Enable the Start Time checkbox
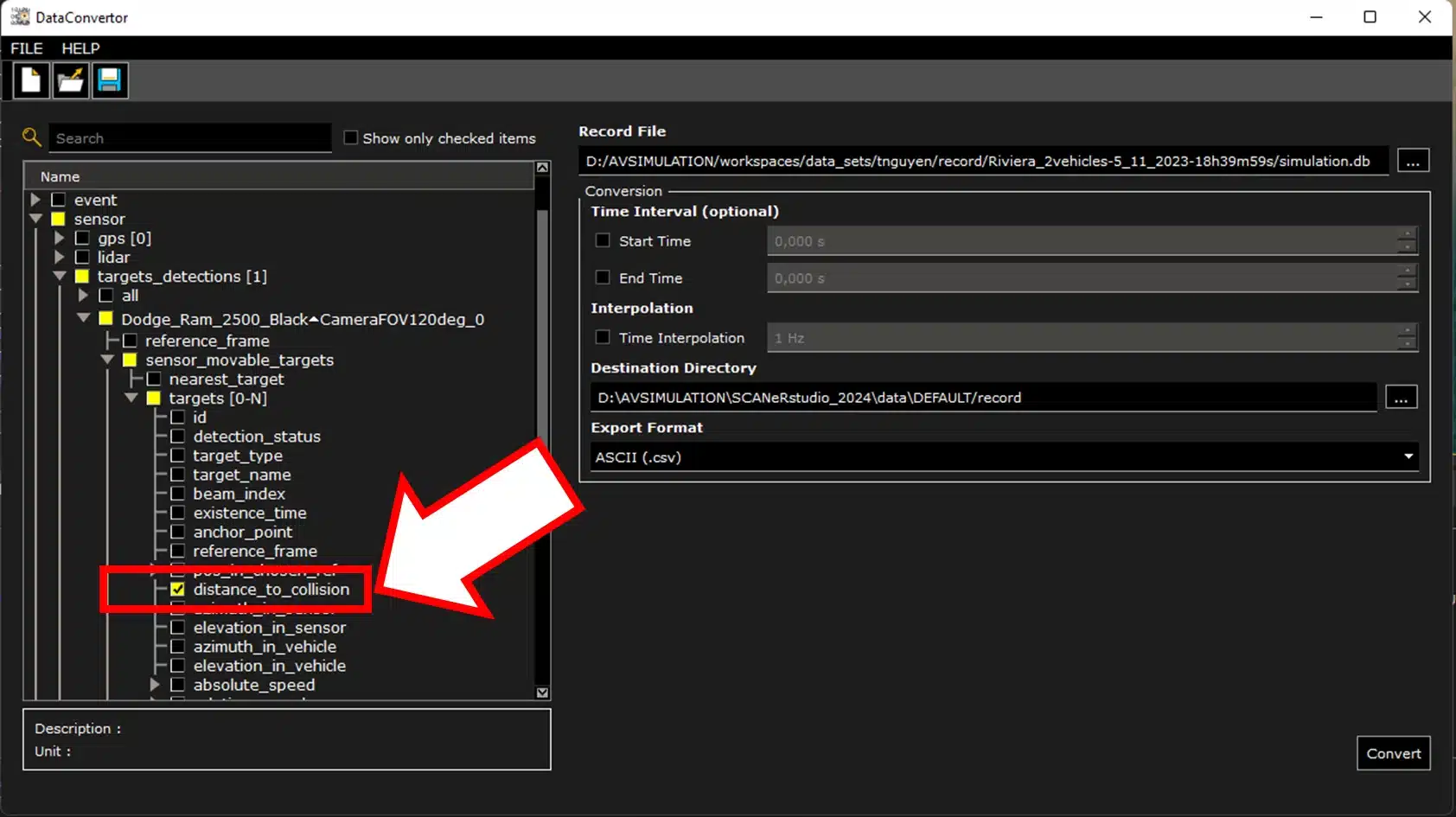 pyautogui.click(x=603, y=240)
